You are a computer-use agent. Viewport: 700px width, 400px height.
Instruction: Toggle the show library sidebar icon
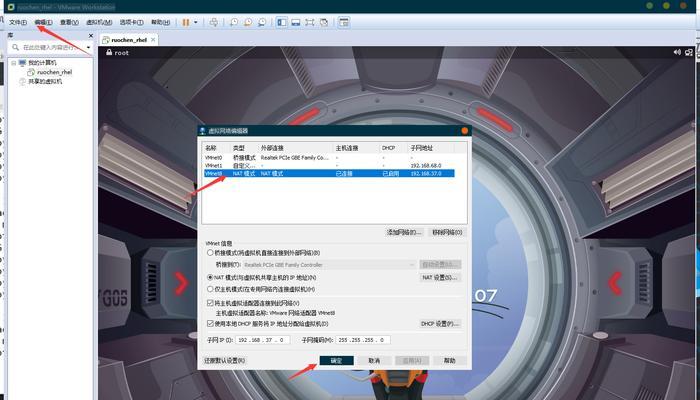[x=282, y=22]
